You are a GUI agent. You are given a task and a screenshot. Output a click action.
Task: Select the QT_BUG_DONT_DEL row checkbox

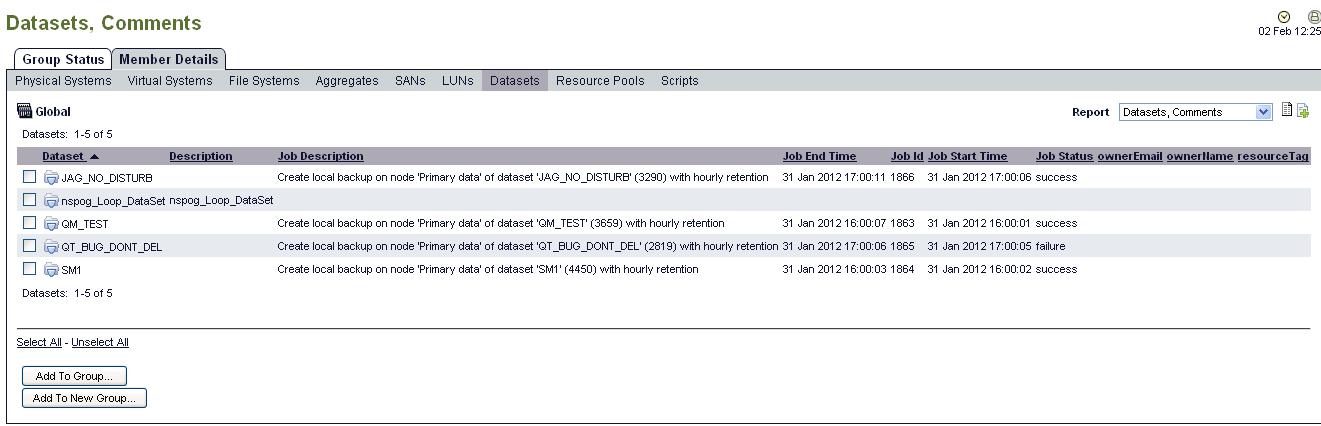(x=29, y=245)
